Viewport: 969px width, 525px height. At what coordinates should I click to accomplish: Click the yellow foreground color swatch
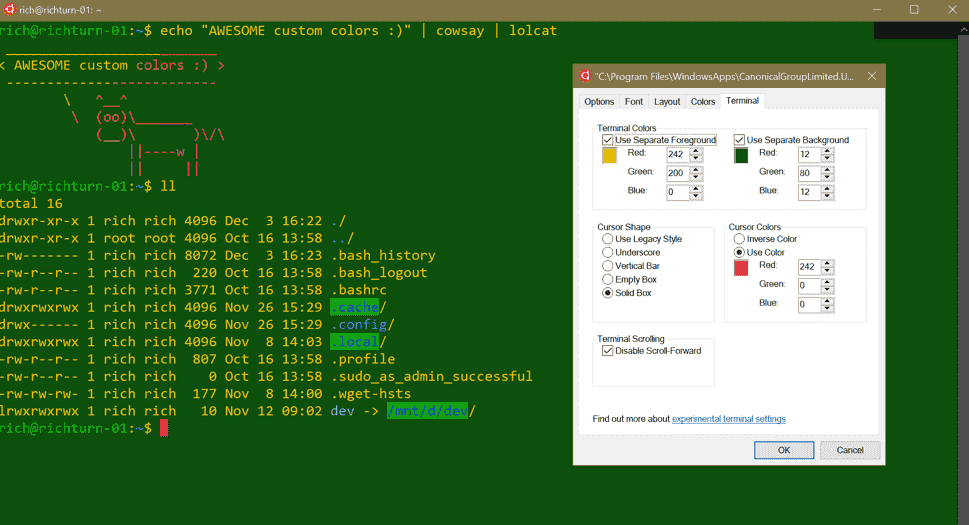coord(609,156)
